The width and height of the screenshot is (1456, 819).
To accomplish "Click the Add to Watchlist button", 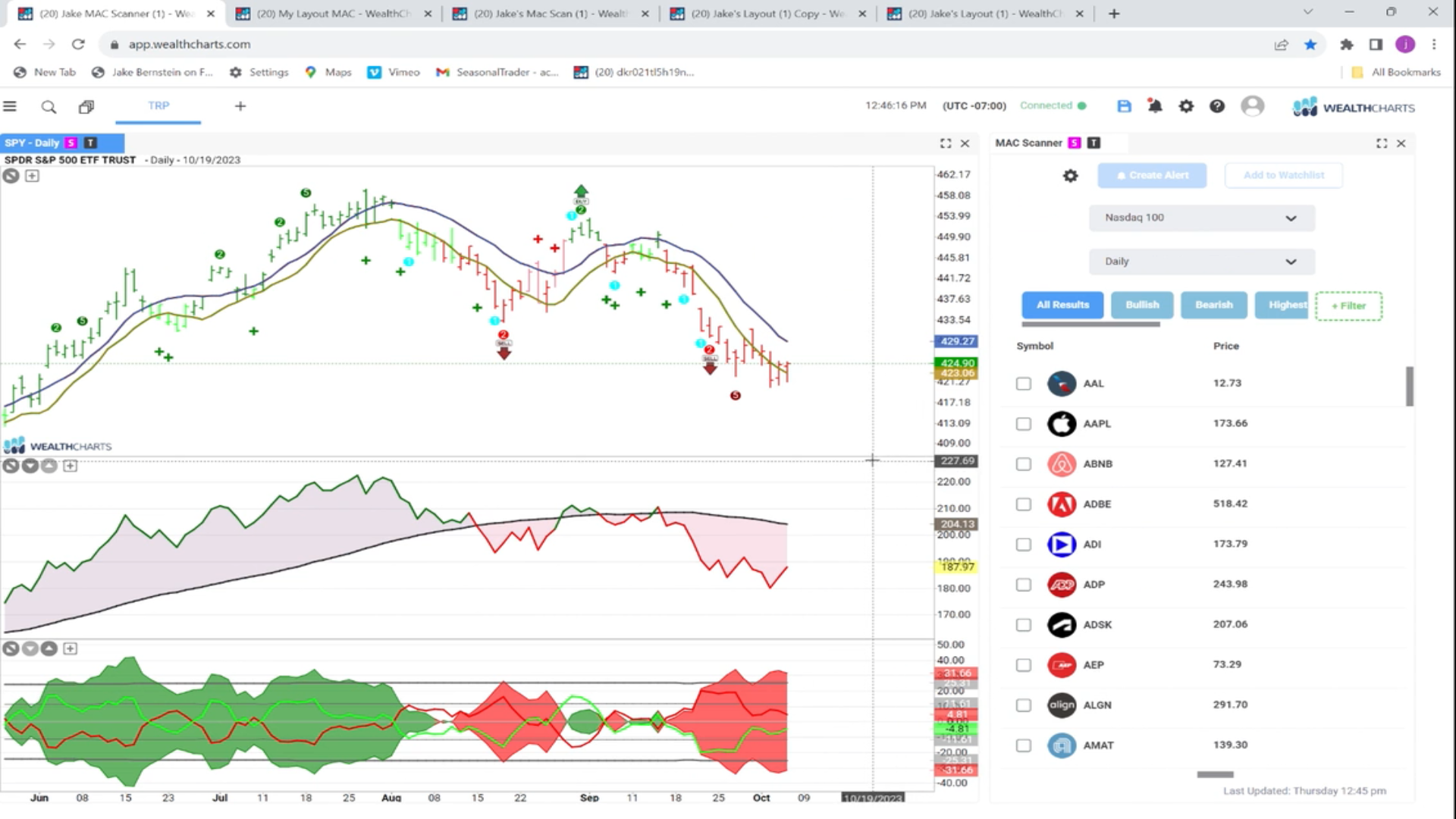I will click(1283, 175).
